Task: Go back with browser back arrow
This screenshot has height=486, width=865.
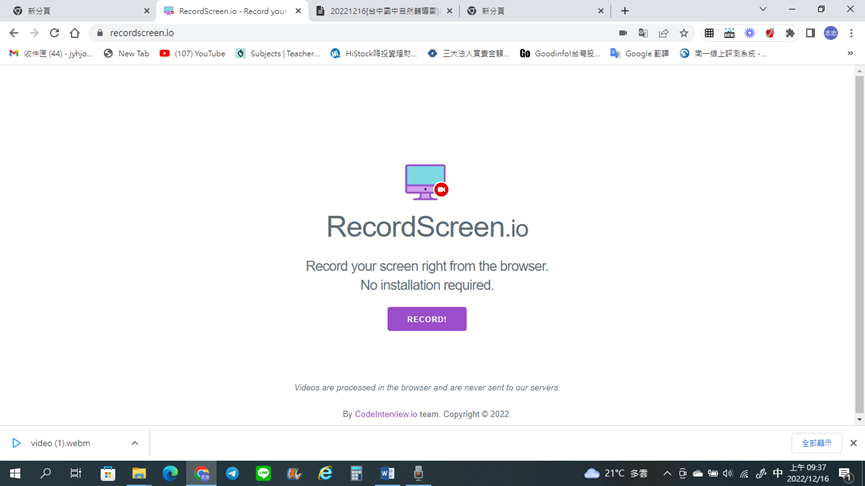Action: 14,33
